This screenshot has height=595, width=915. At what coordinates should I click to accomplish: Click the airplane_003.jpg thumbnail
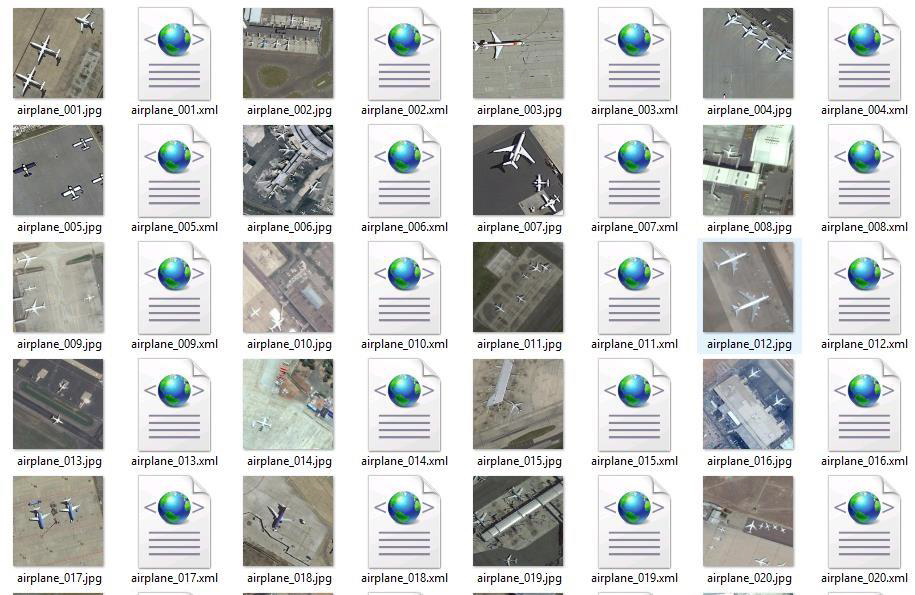[518, 53]
